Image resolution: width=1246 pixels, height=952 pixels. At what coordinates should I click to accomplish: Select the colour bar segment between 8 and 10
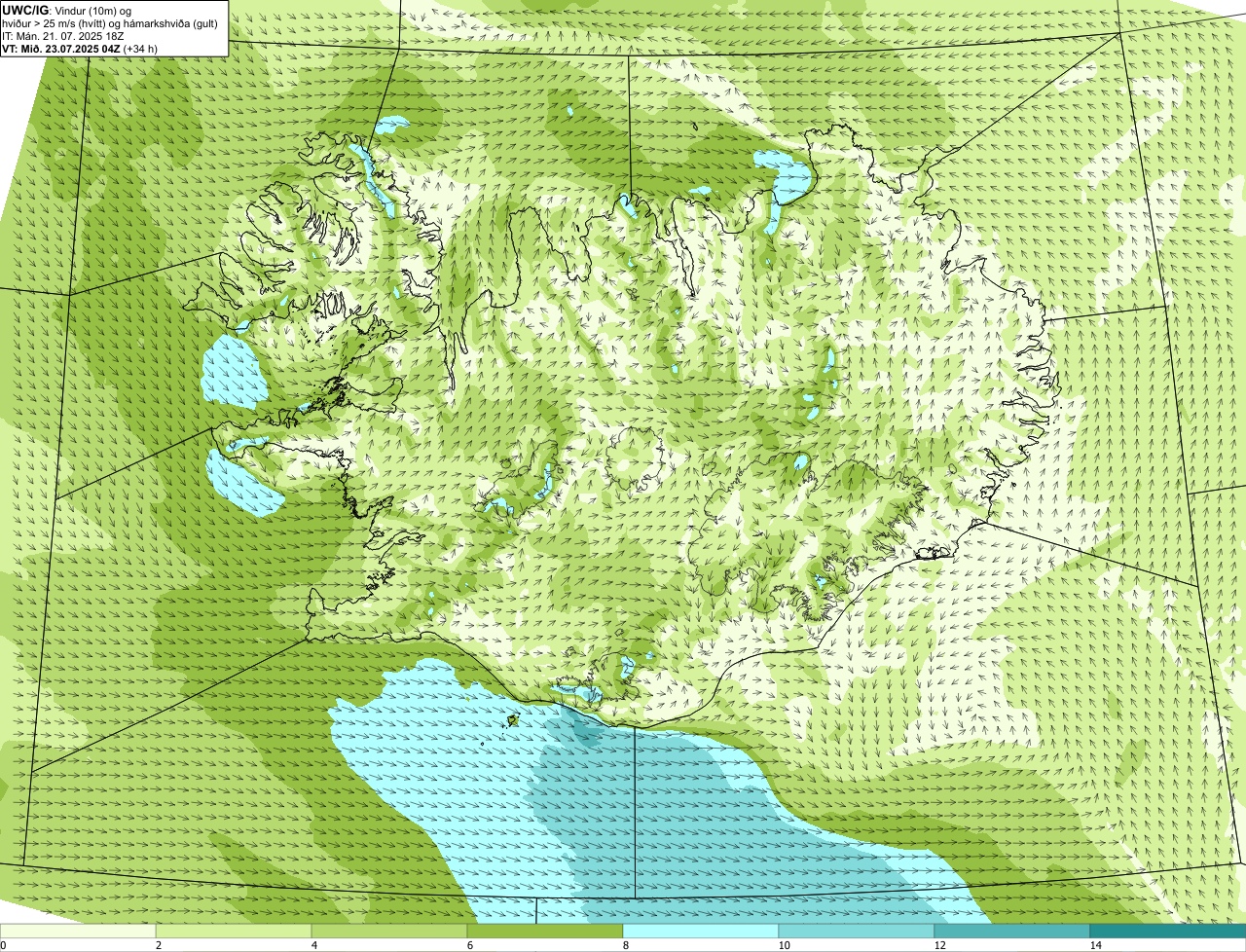701,931
